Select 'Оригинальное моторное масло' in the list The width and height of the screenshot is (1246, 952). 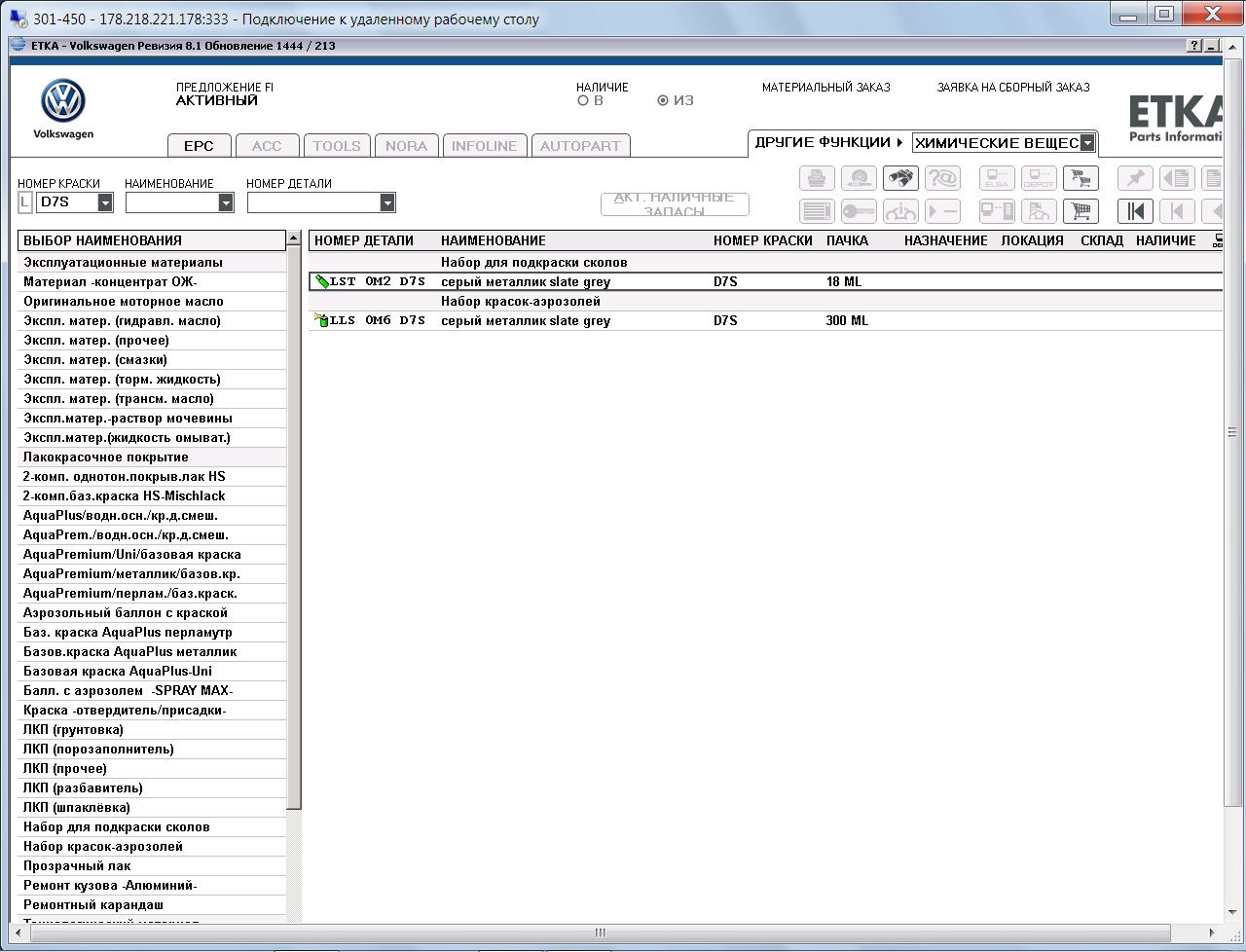[153, 302]
